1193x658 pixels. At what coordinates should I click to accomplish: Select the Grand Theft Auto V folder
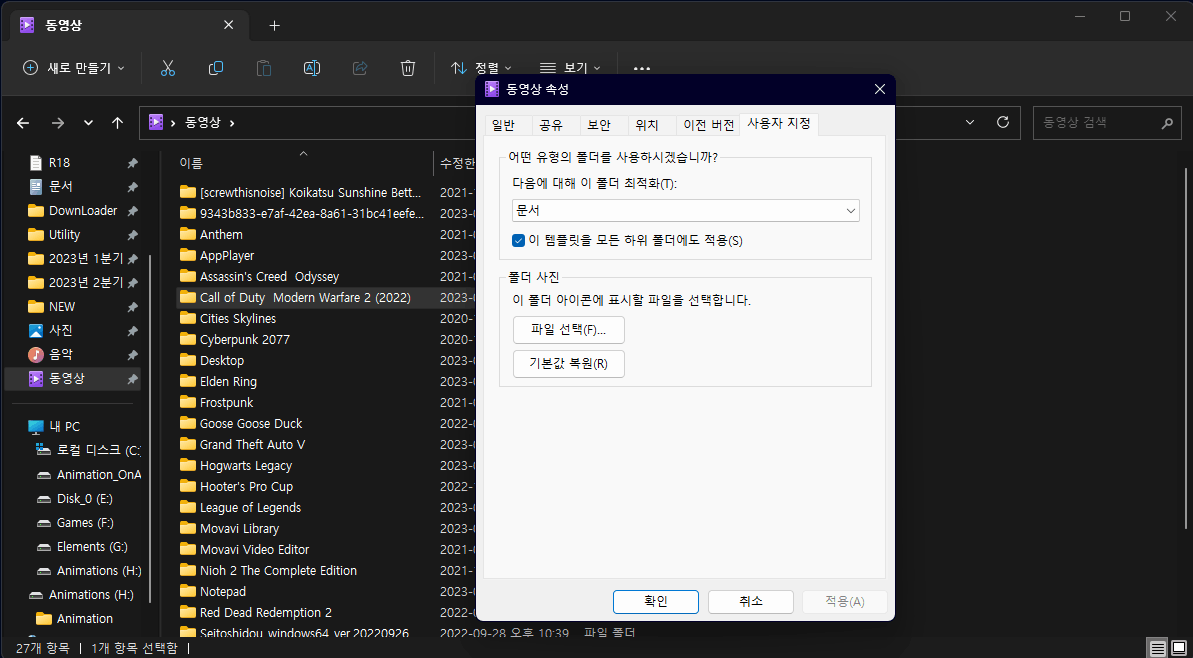click(x=242, y=444)
